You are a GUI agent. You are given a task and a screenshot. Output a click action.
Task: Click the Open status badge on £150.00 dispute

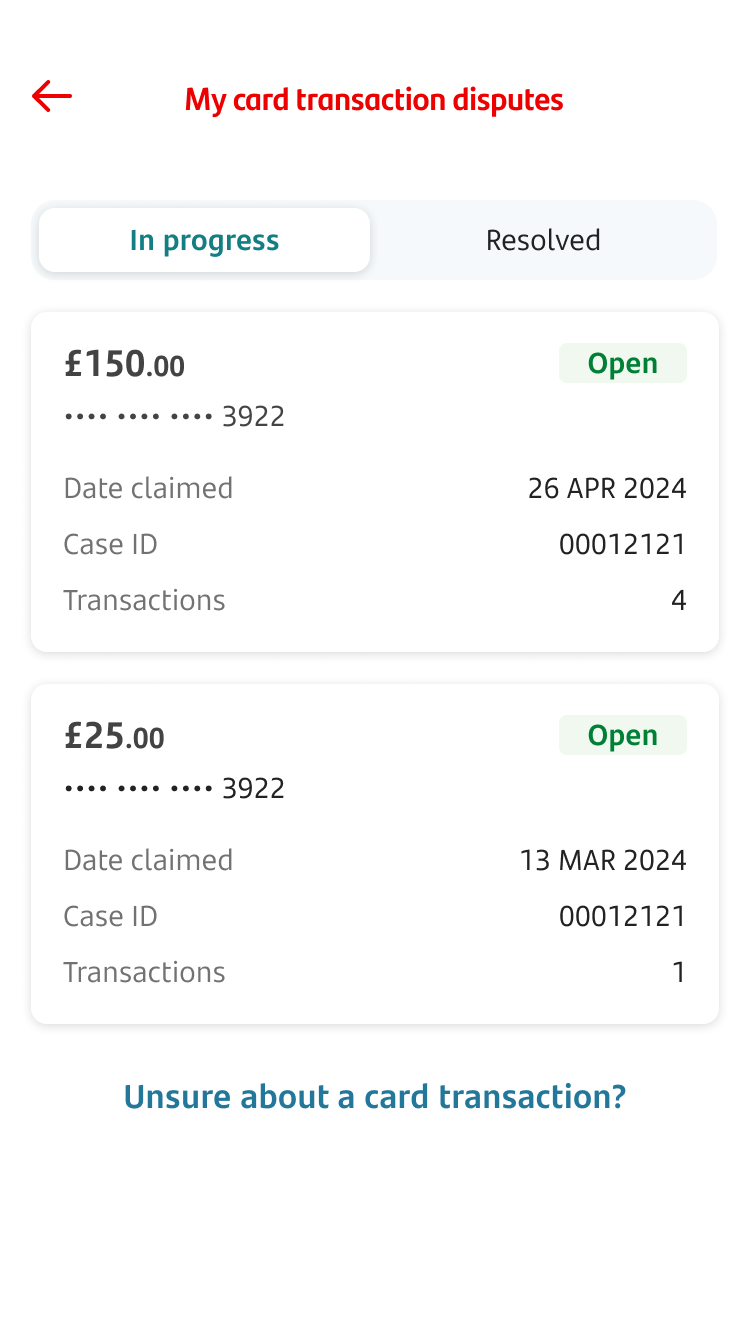622,363
